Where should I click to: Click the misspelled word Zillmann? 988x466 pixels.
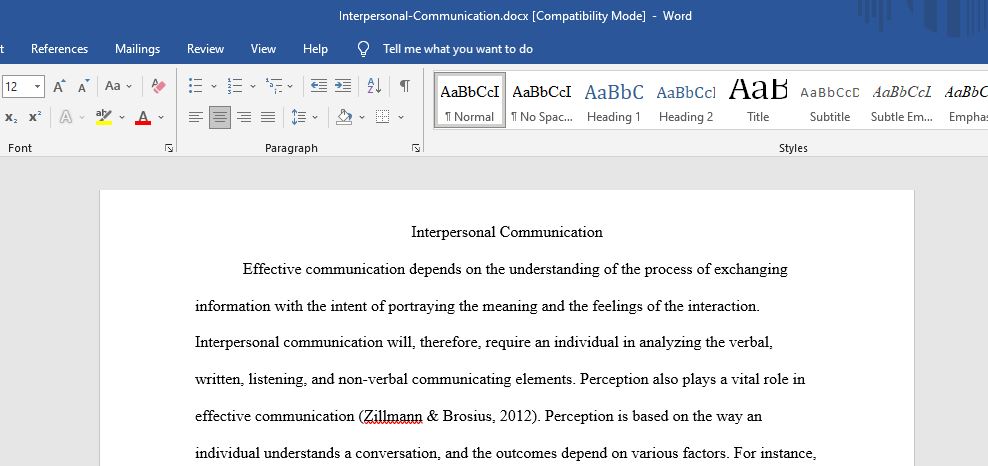[x=393, y=417]
